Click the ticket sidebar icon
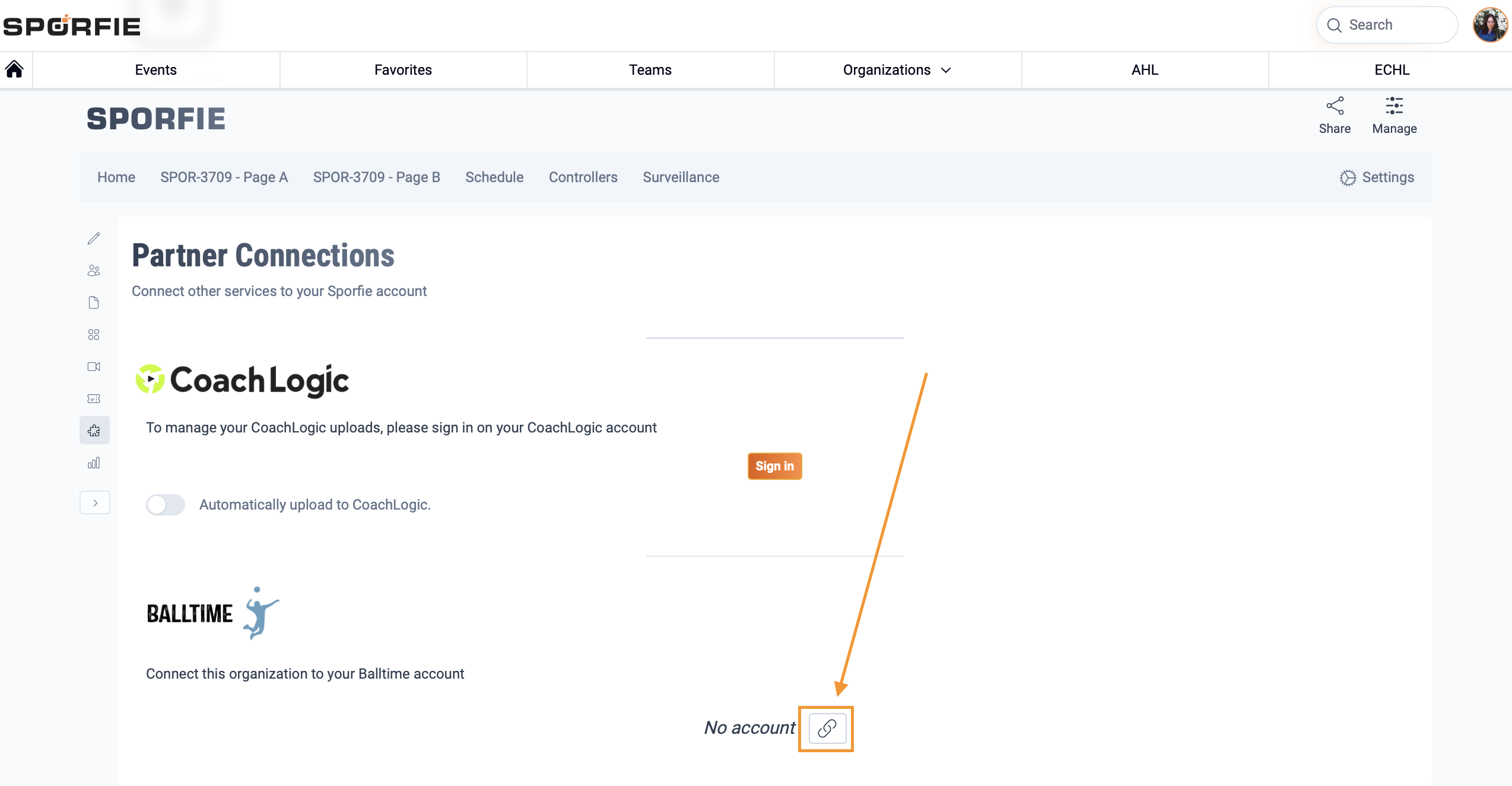The width and height of the screenshot is (1512, 786). (94, 399)
